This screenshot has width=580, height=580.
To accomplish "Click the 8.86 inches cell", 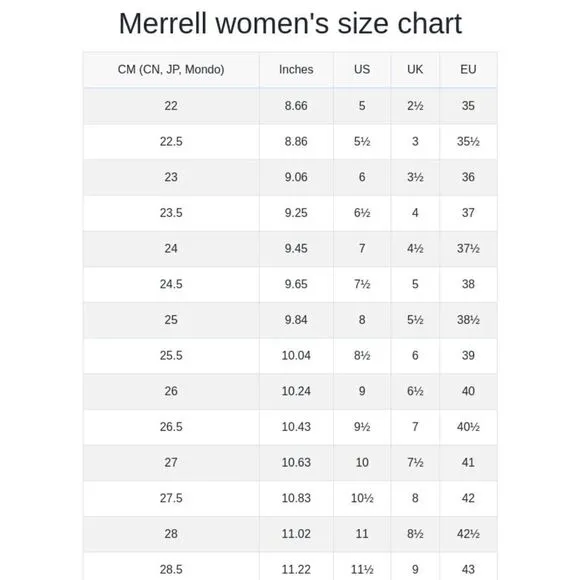I will click(296, 142).
